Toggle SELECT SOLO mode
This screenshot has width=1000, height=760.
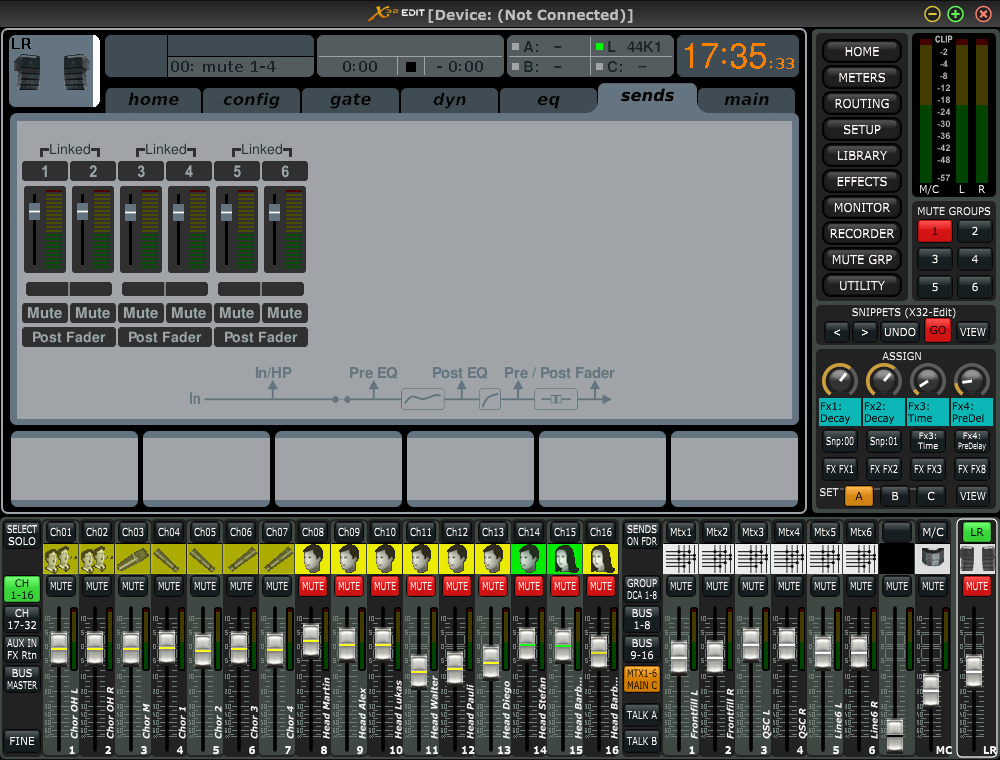coord(22,535)
